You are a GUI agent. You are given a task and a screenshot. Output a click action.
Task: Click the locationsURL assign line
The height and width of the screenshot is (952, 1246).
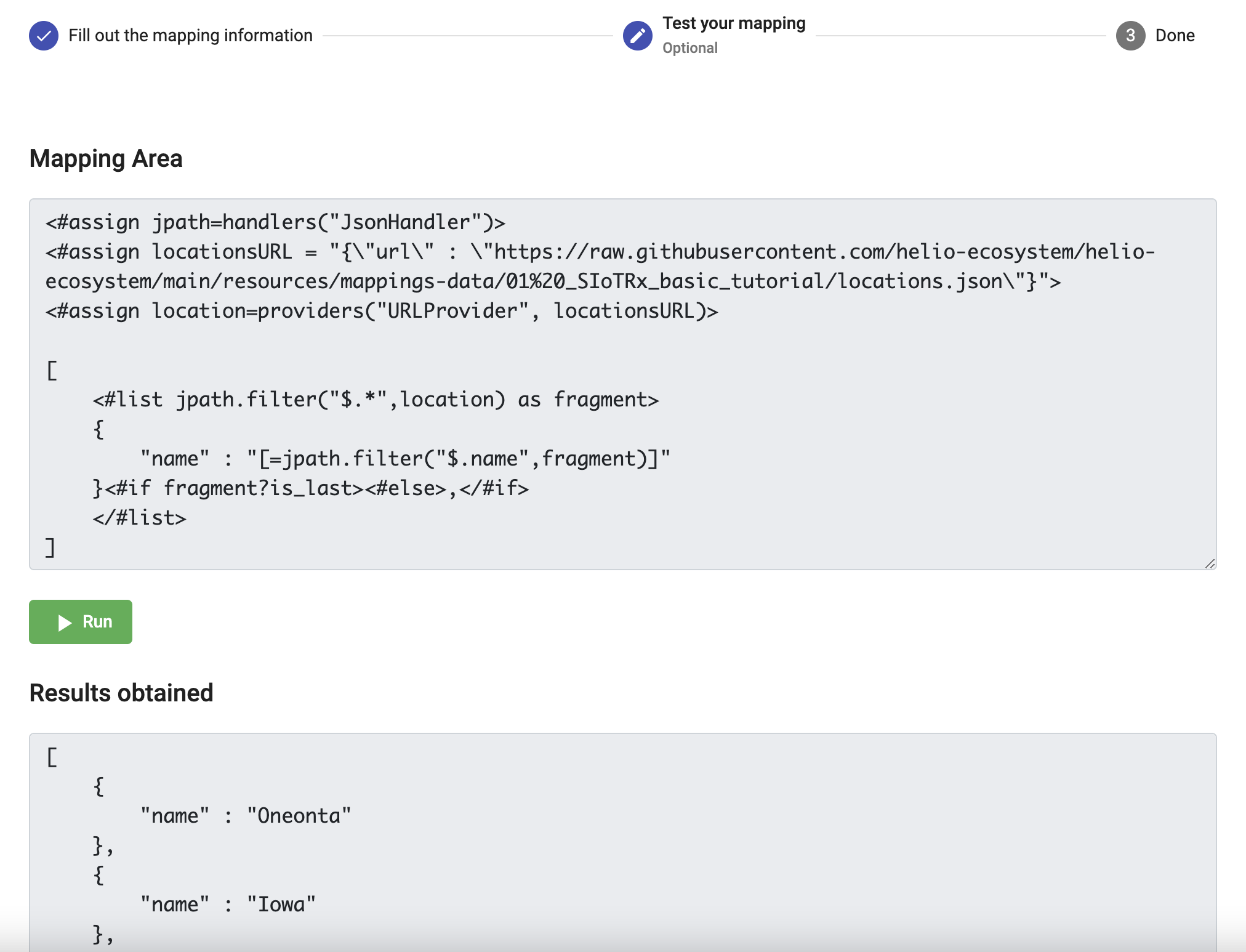point(600,267)
